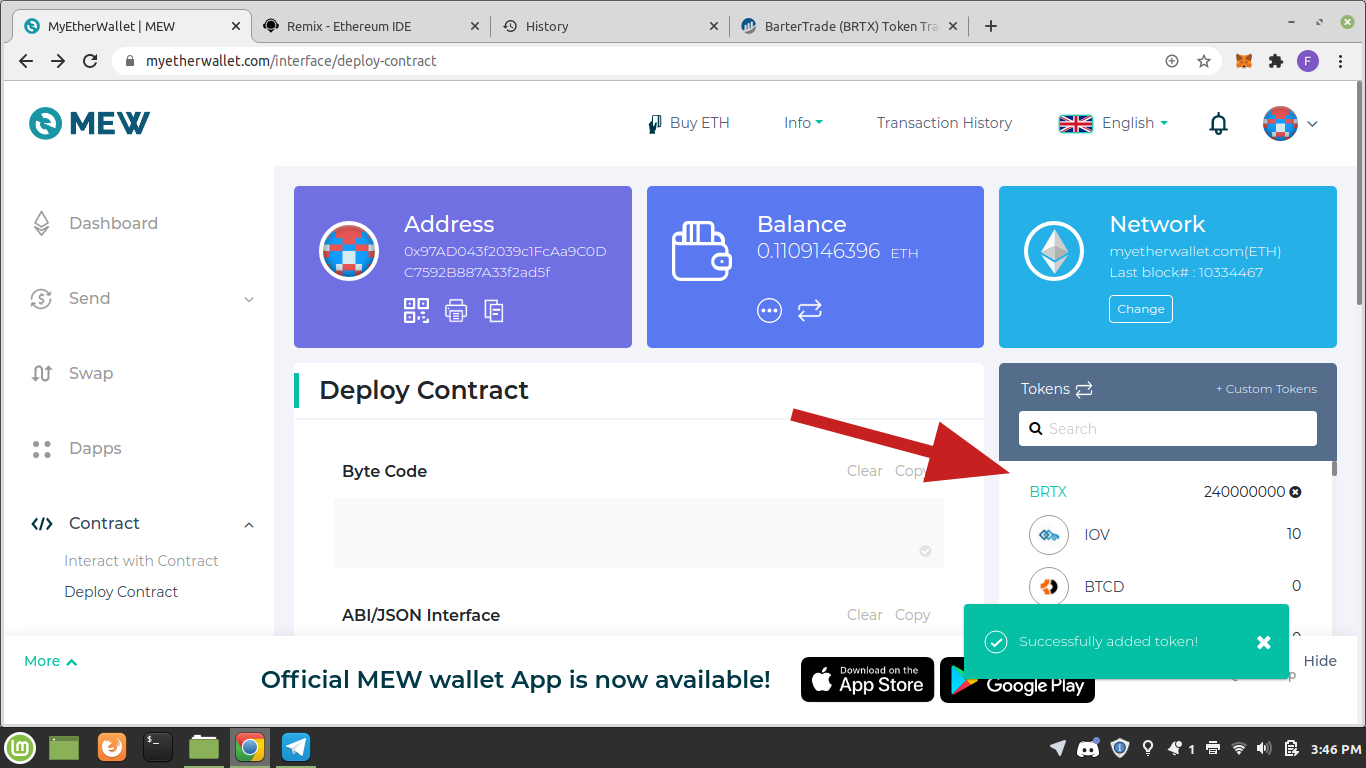This screenshot has height=768, width=1366.
Task: Open the clock showing 3:46 PM
Action: pos(1337,748)
